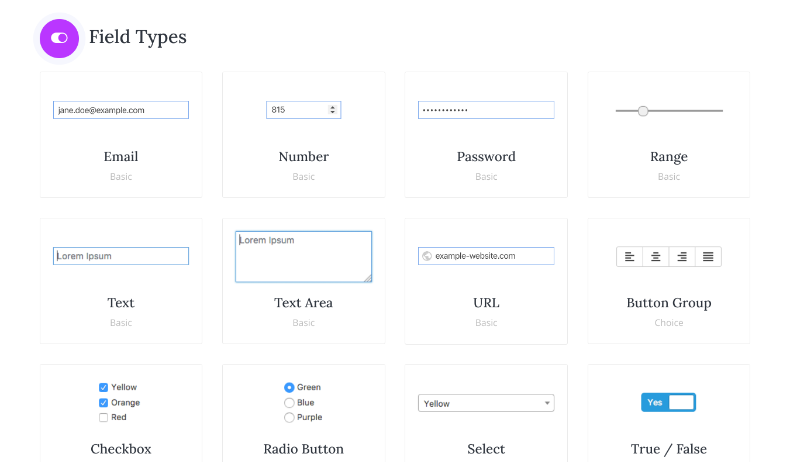Screen dimensions: 790x462
Task: Uncheck the Yellow checkbox
Action: [x=103, y=387]
